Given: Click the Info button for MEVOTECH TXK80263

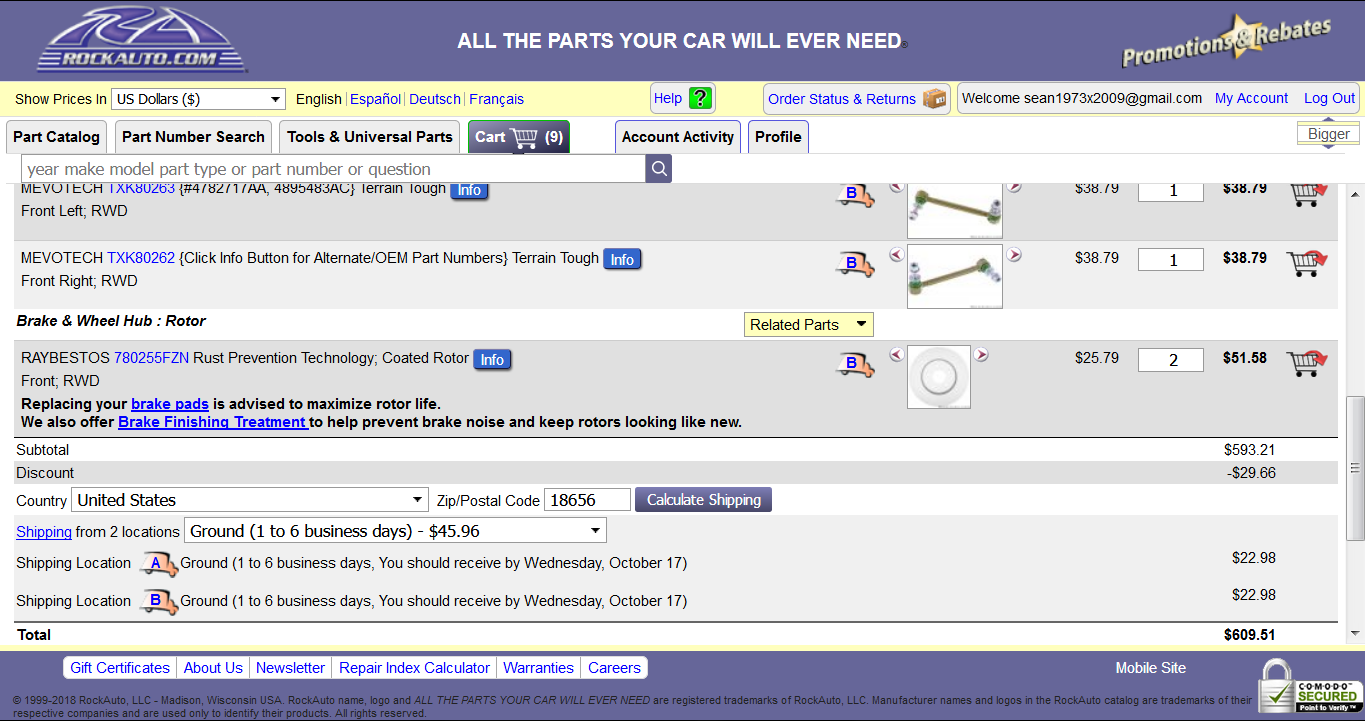Looking at the screenshot, I should pyautogui.click(x=470, y=190).
